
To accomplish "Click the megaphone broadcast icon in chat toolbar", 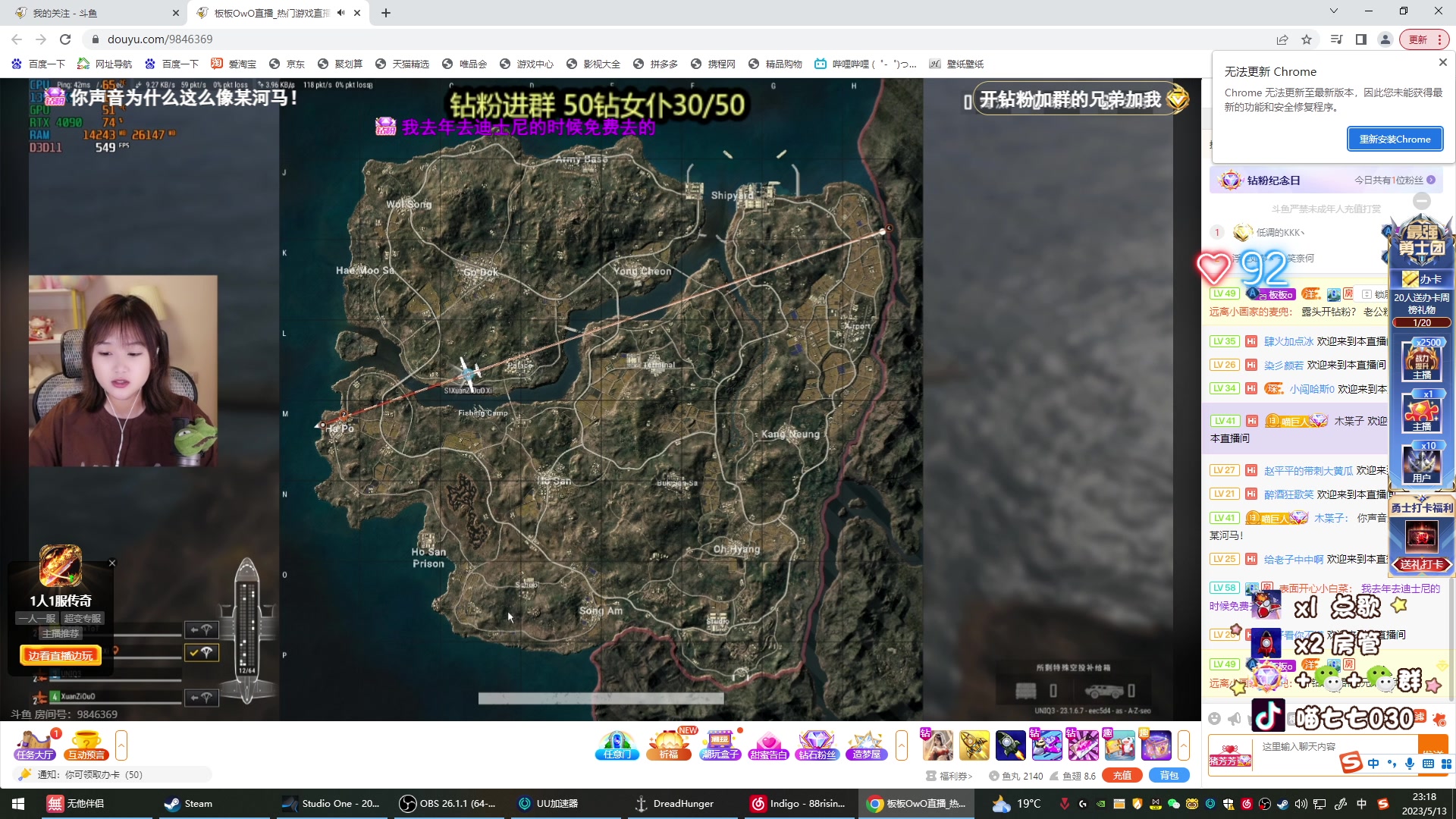I will pyautogui.click(x=1235, y=718).
